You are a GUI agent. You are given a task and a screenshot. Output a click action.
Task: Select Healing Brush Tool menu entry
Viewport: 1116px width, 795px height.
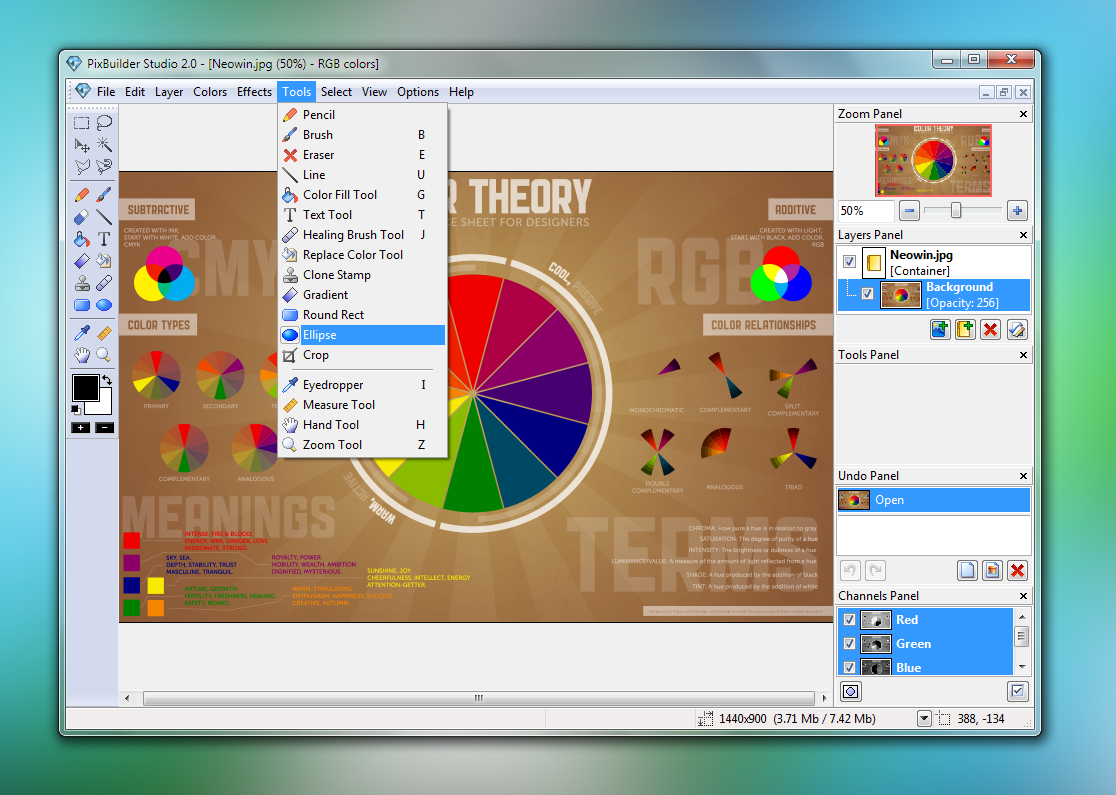tap(353, 235)
